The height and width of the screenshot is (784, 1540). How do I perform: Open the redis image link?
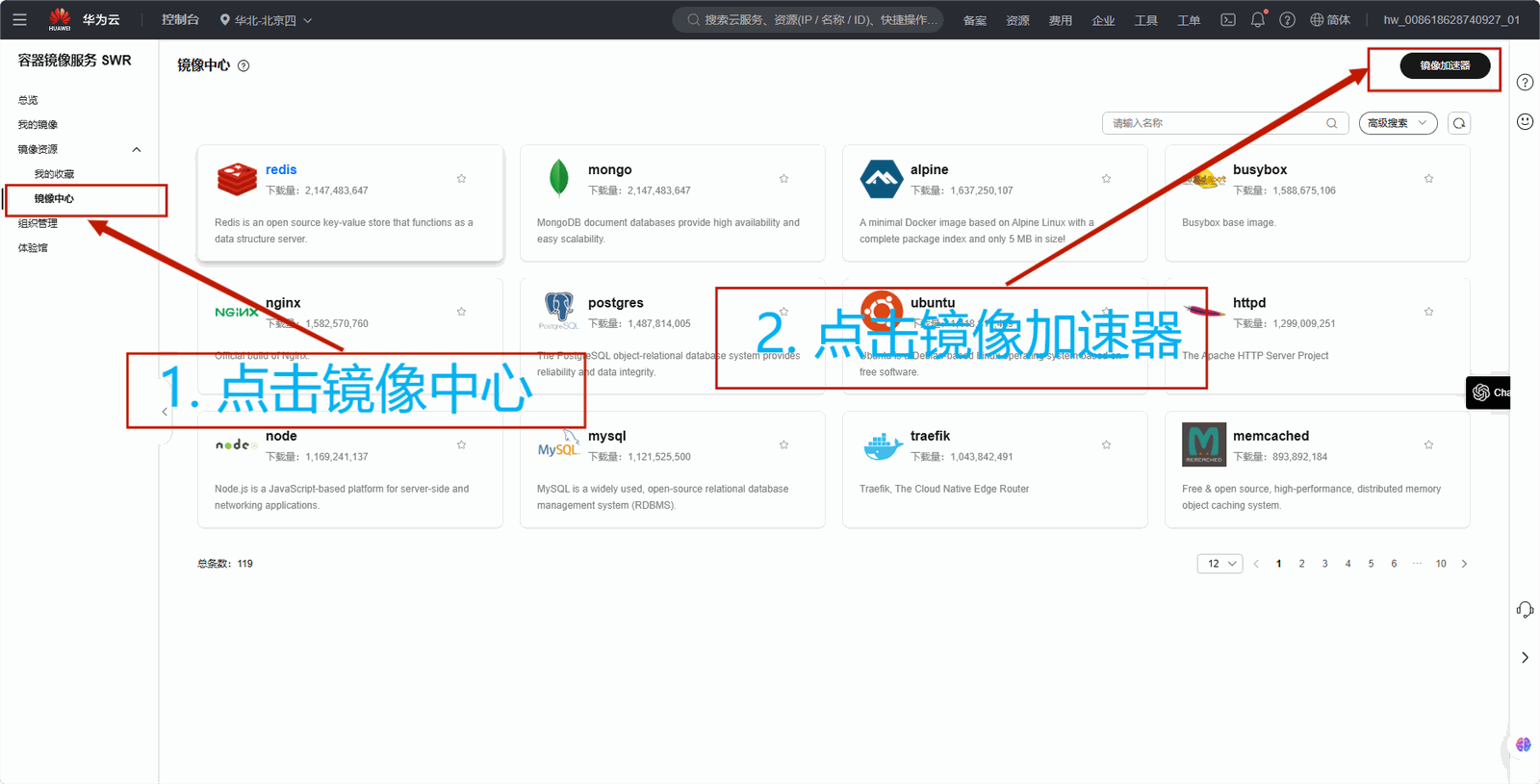[x=281, y=169]
